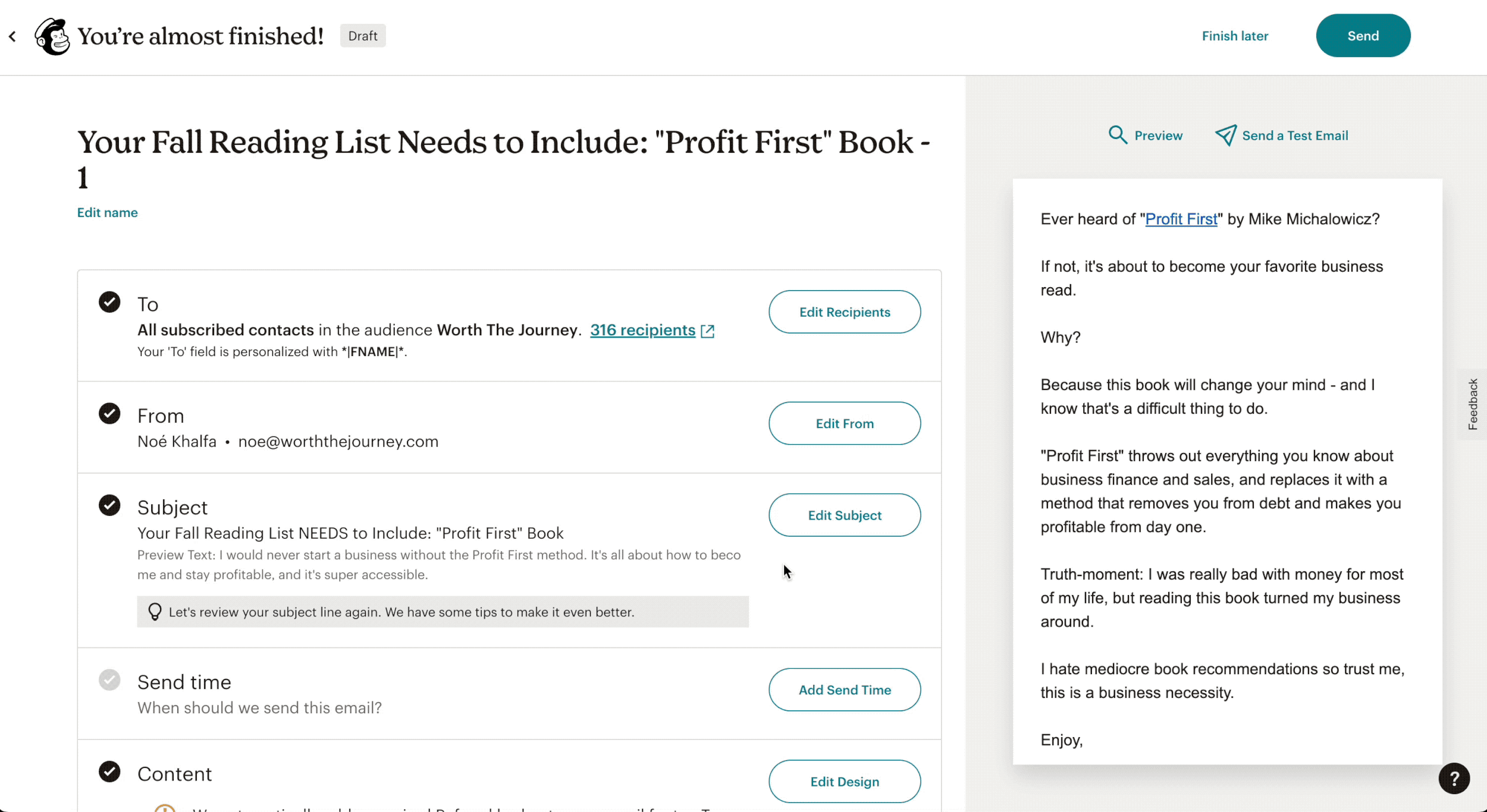Open the 316 recipients link
Screen dimensions: 1487x812
(x=642, y=330)
